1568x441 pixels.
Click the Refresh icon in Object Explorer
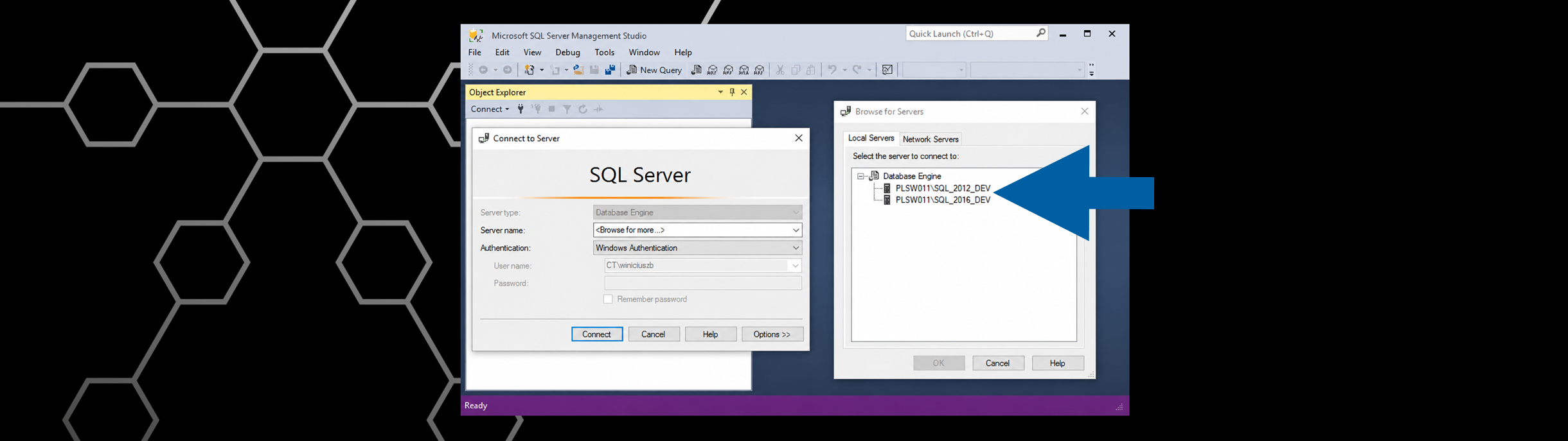click(583, 109)
